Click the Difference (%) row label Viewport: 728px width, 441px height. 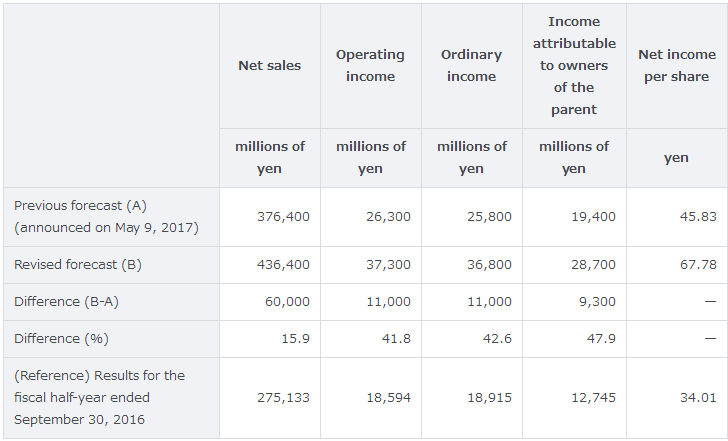(61, 338)
